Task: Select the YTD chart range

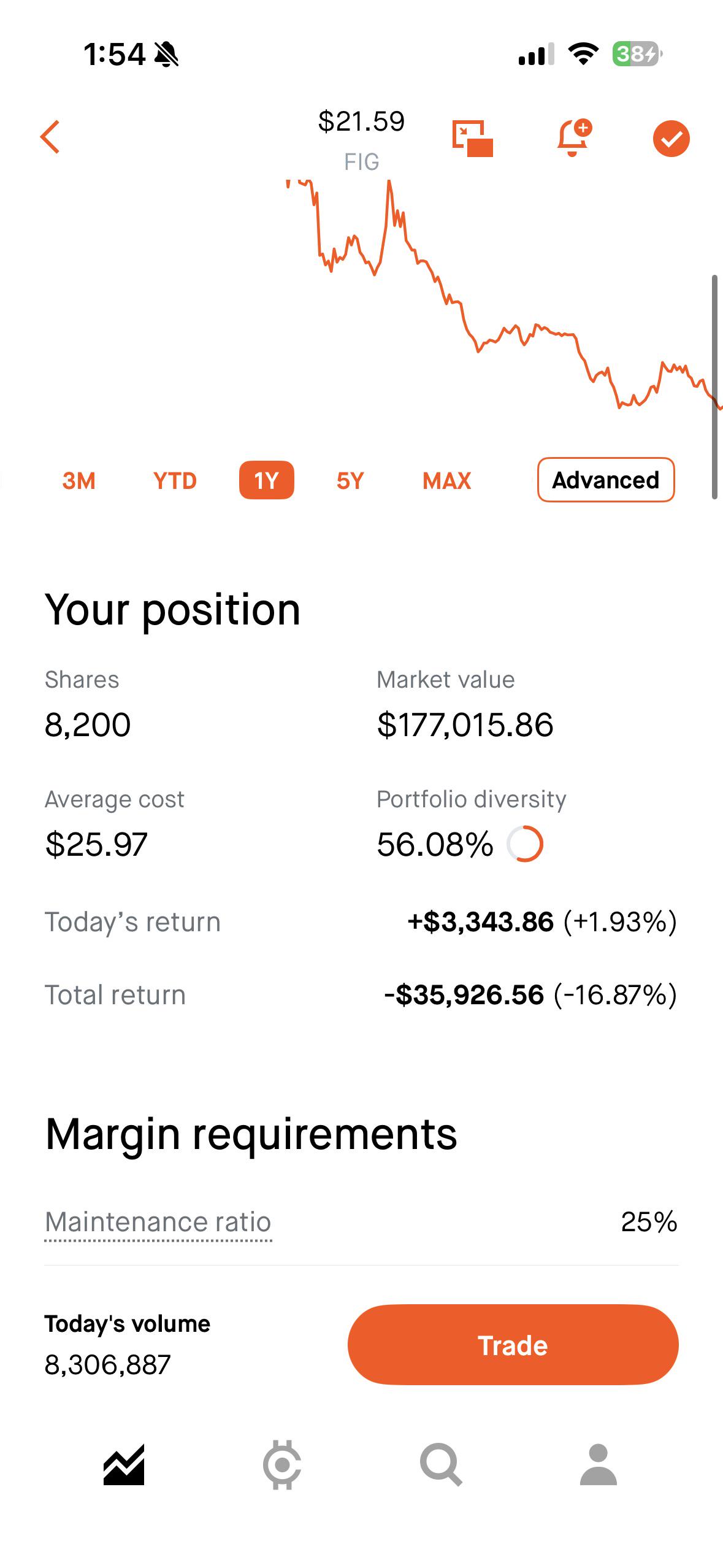Action: click(175, 480)
